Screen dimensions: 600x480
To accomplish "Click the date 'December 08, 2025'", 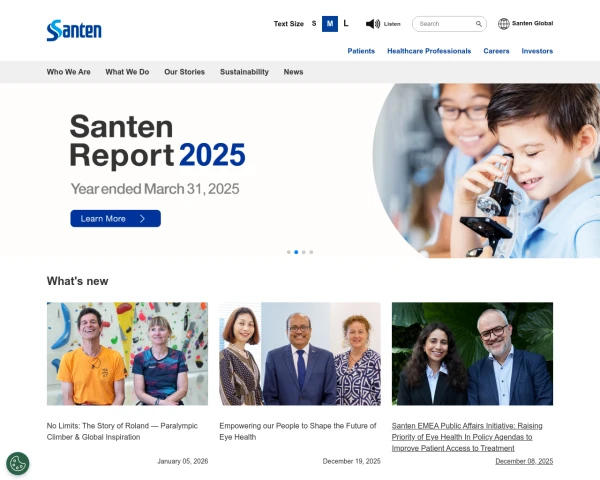I will 524,461.
